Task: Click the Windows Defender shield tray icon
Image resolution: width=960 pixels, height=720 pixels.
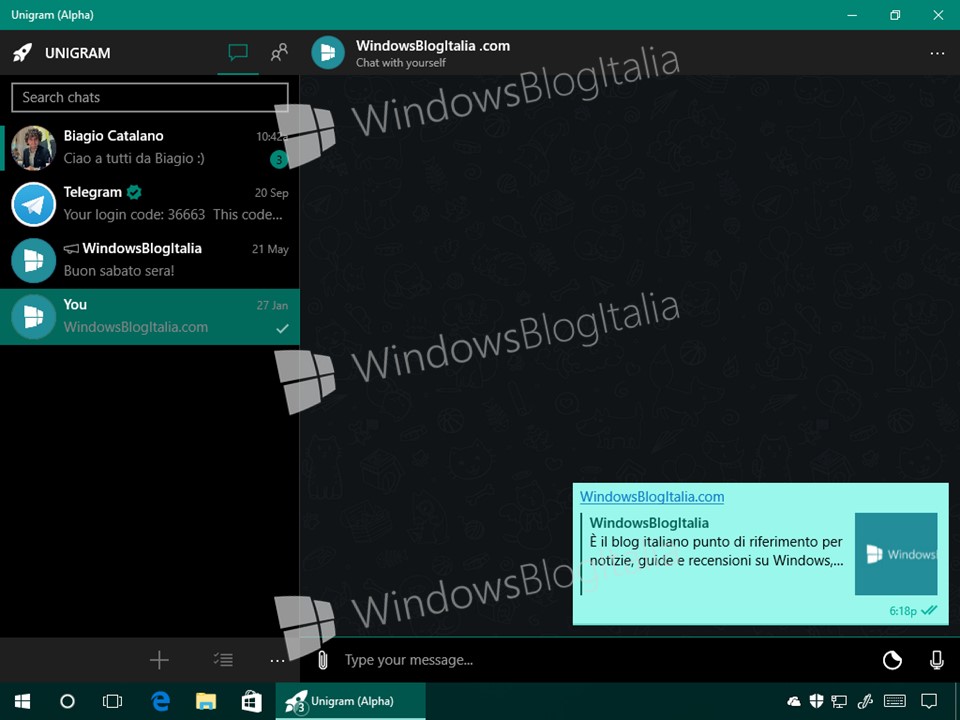Action: (x=816, y=701)
